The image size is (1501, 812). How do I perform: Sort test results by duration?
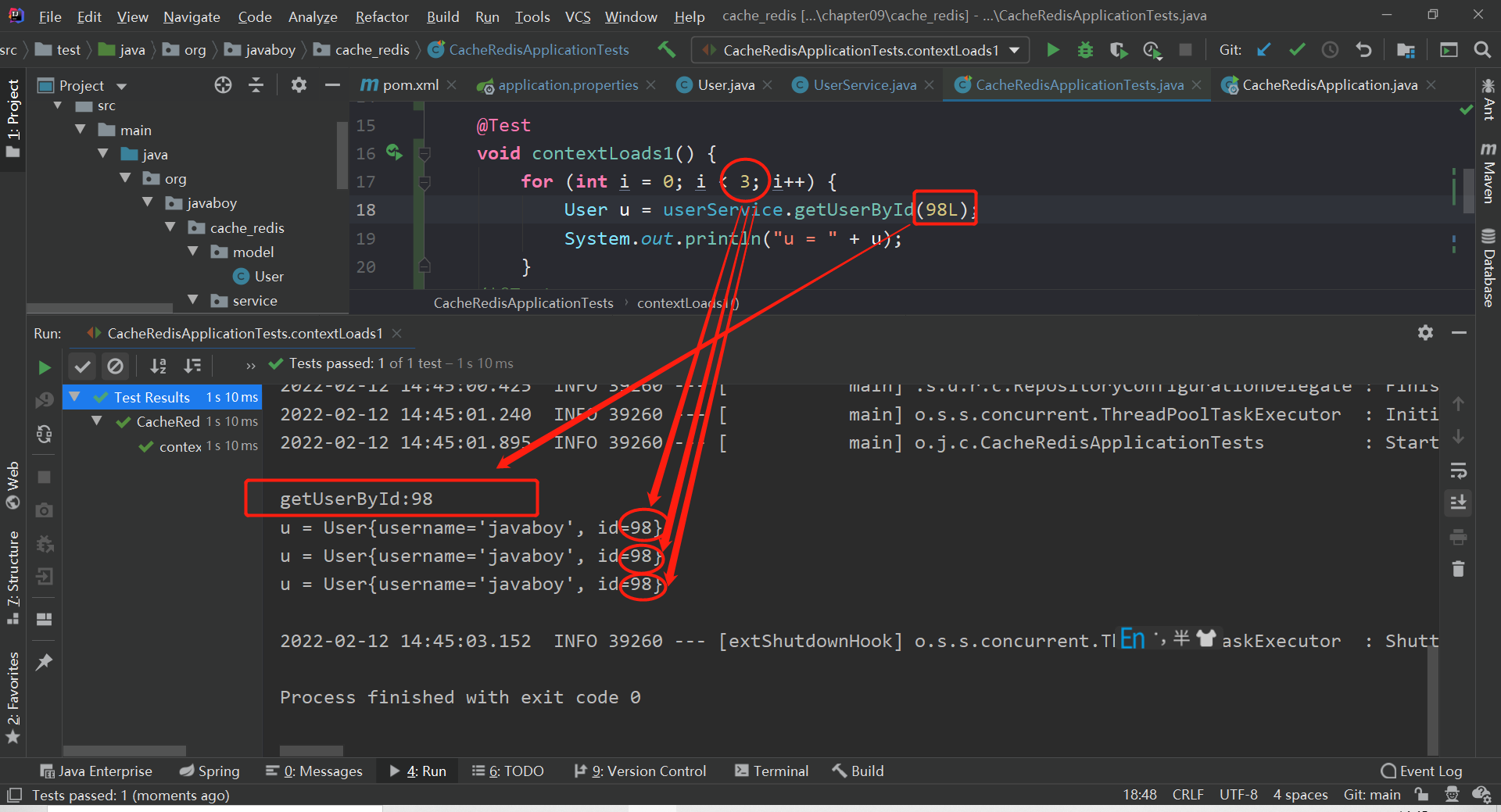point(192,365)
